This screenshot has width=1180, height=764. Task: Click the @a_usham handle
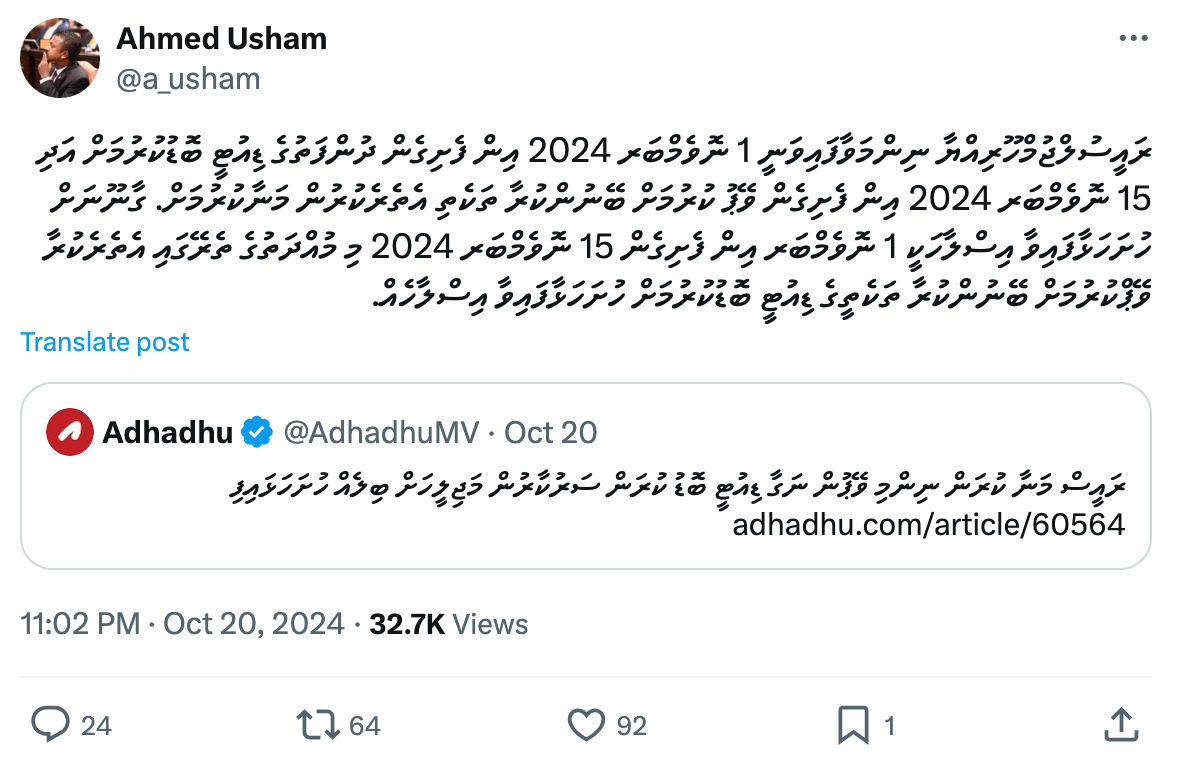[x=188, y=79]
